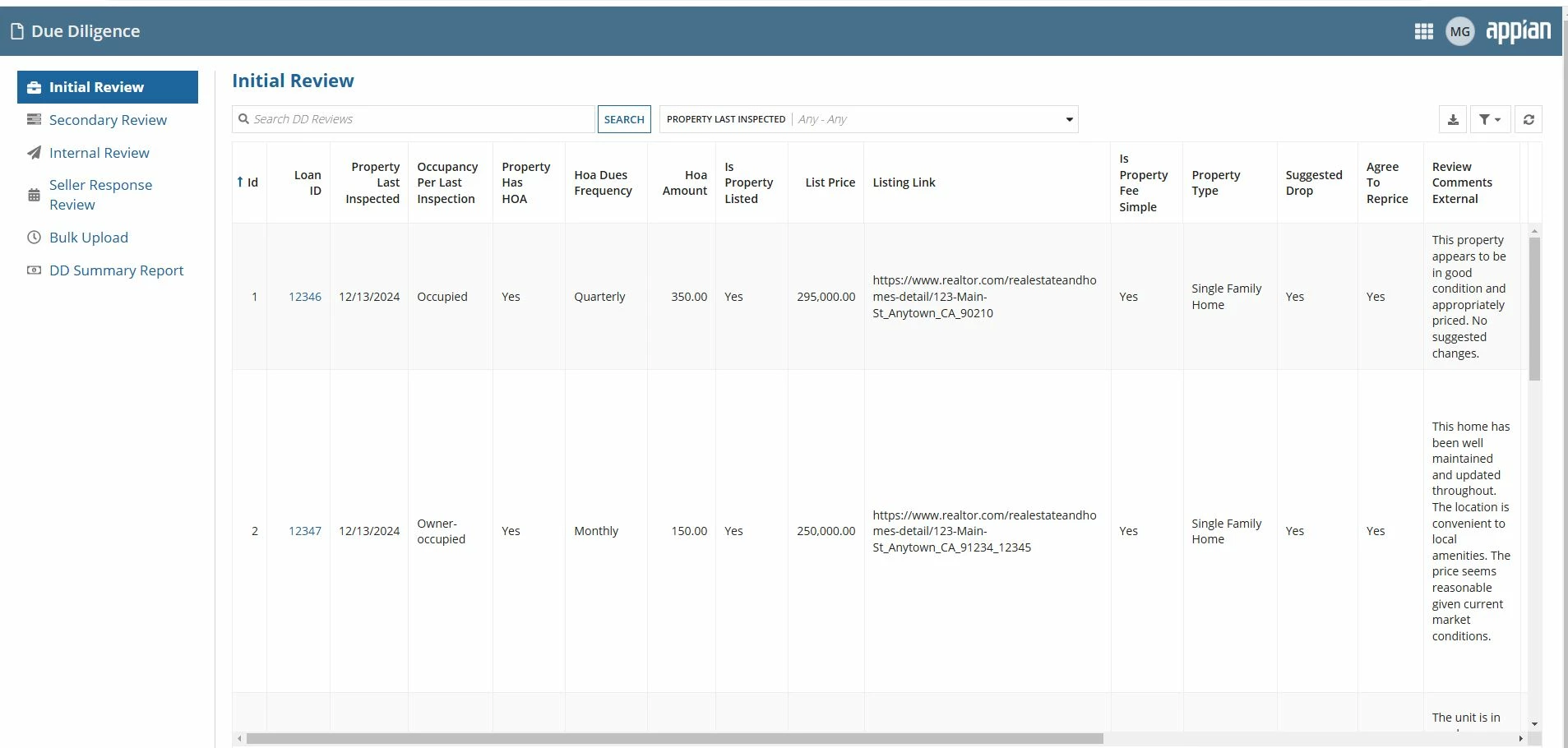
Task: Sort by the Id column arrow
Action: 240,182
